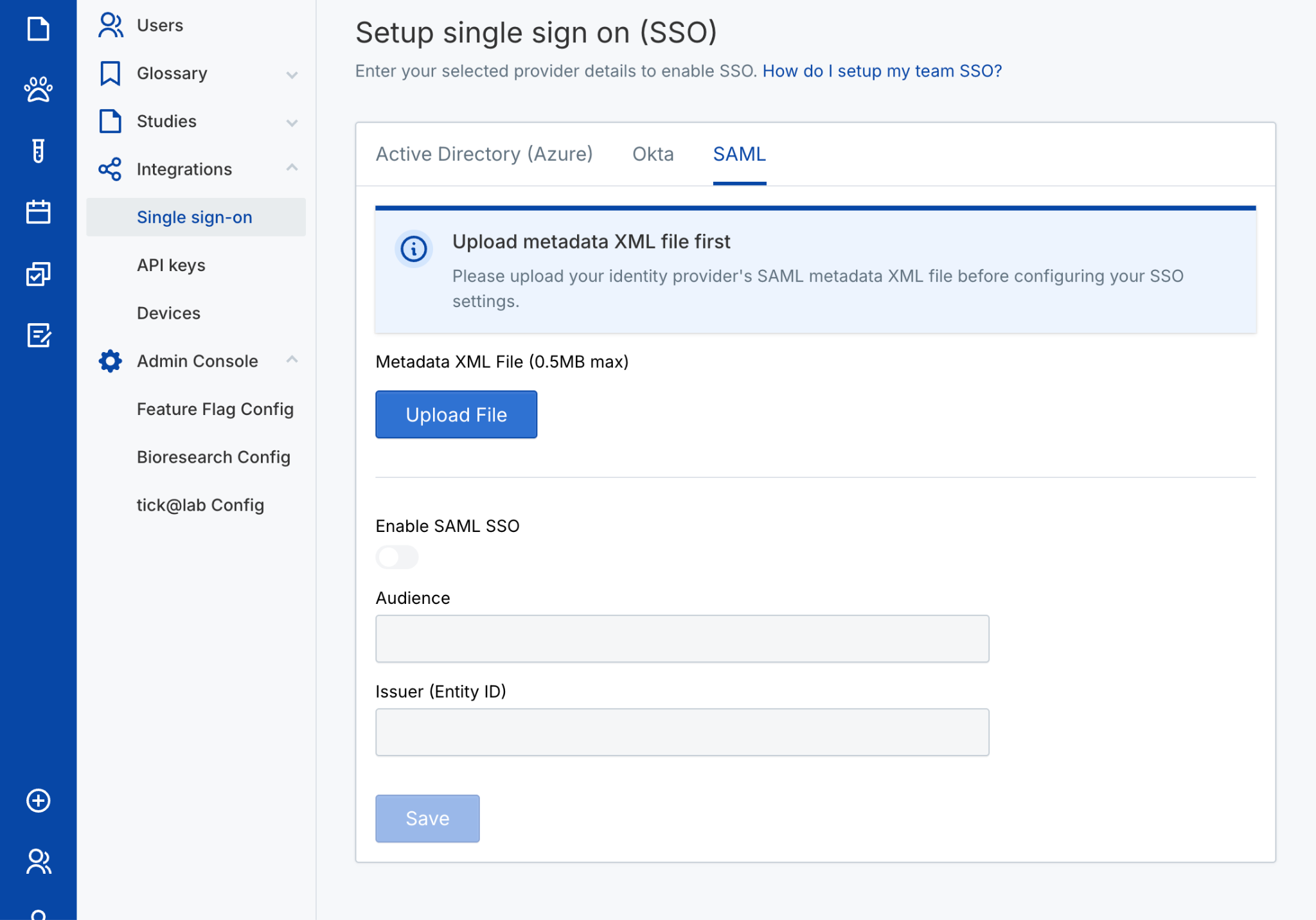Open the people icon at sidebar bottom

coord(38,862)
